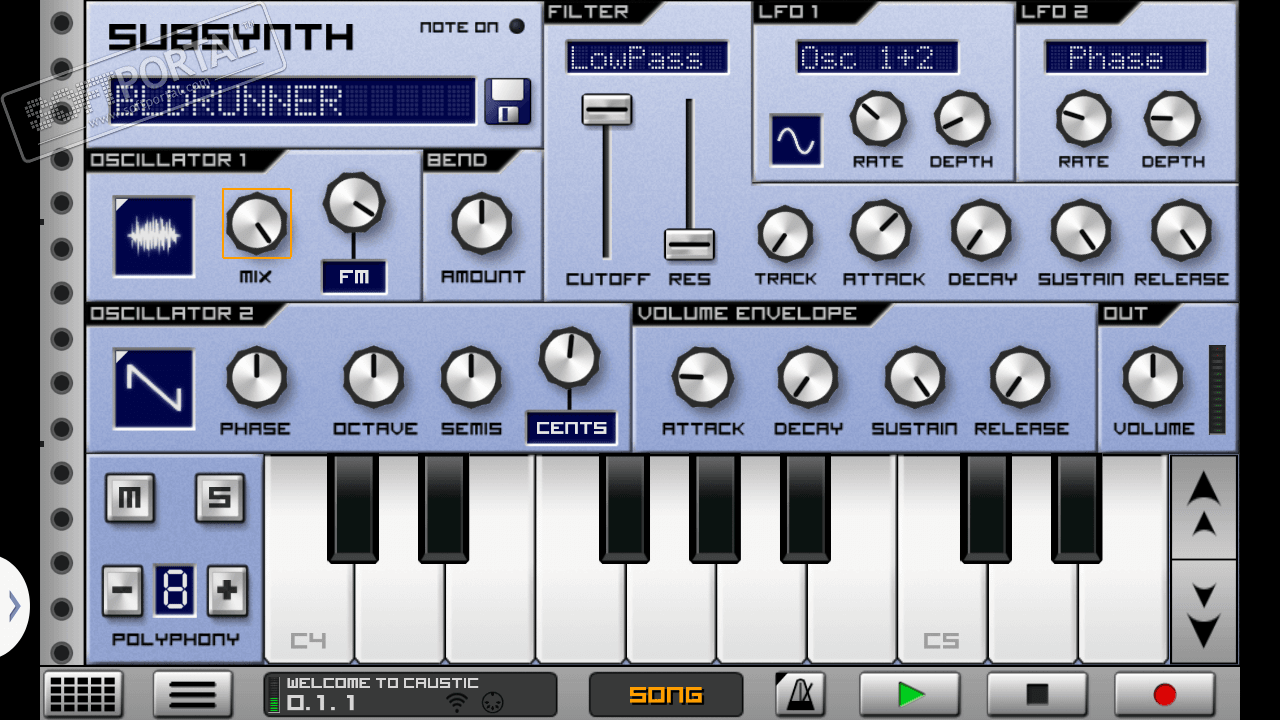Open the LFO 1 target display Osc 1+2
The height and width of the screenshot is (720, 1280).
[877, 58]
